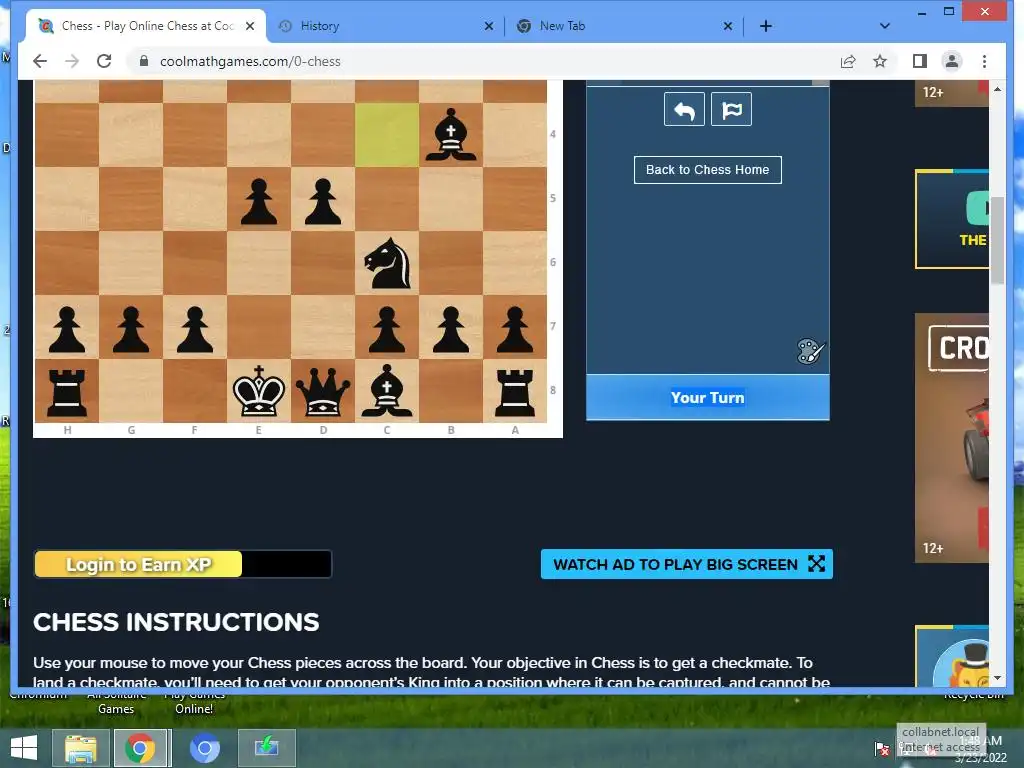Click the resign flag button
Image resolution: width=1024 pixels, height=768 pixels.
click(731, 109)
